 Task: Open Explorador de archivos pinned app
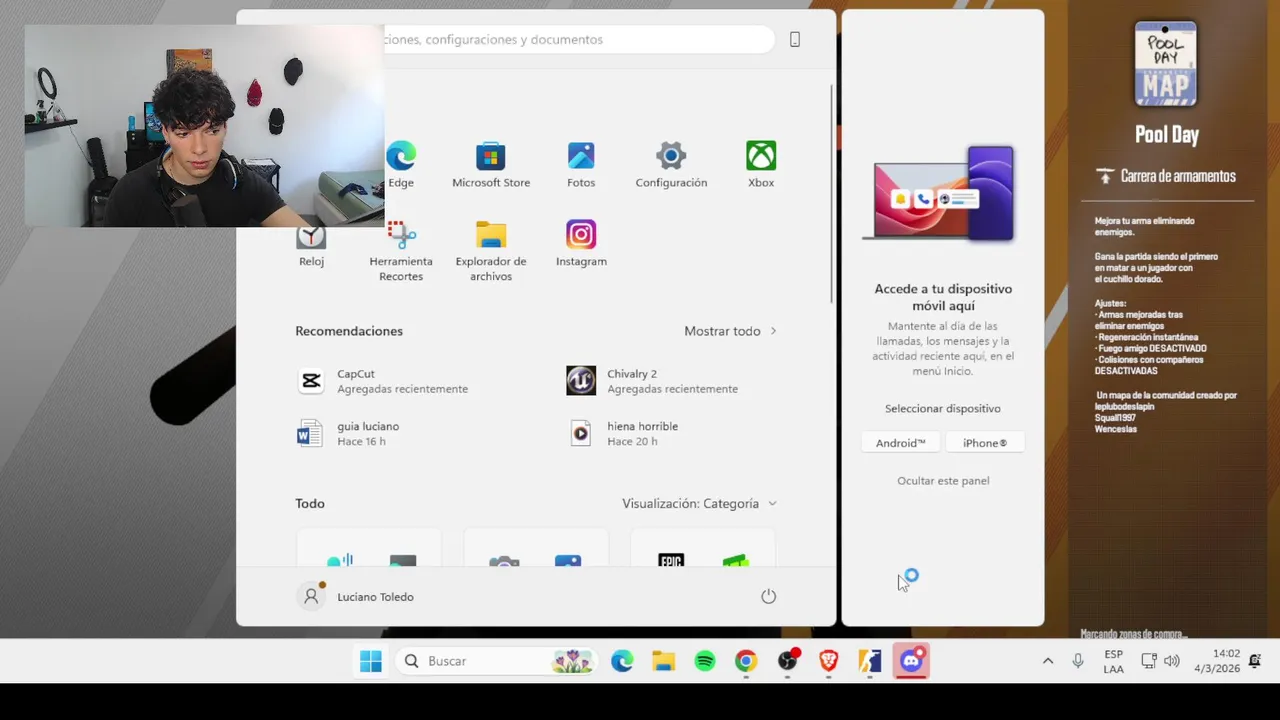coord(491,251)
